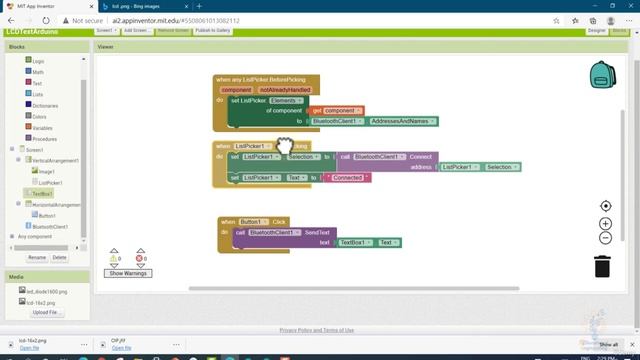Viewport: 640px width, 360px height.
Task: Open the TextBox1 component dropdown block
Action: point(356,242)
